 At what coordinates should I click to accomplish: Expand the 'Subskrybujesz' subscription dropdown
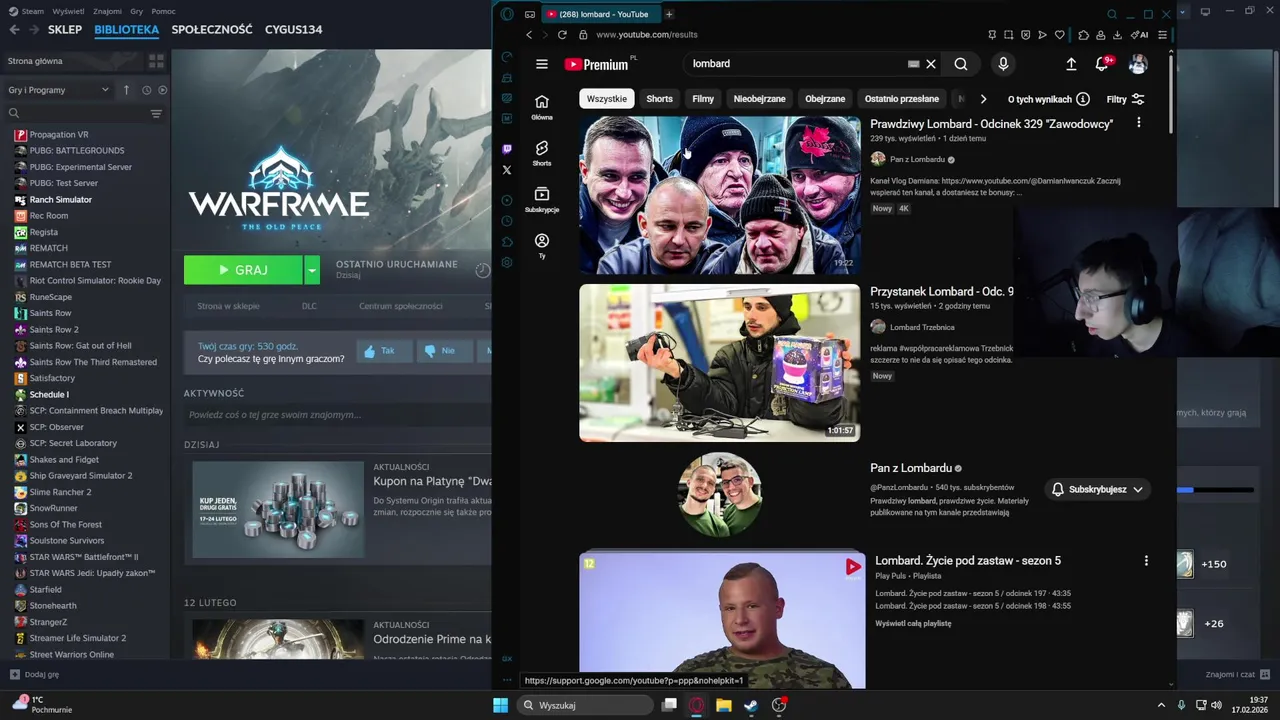(x=1098, y=489)
